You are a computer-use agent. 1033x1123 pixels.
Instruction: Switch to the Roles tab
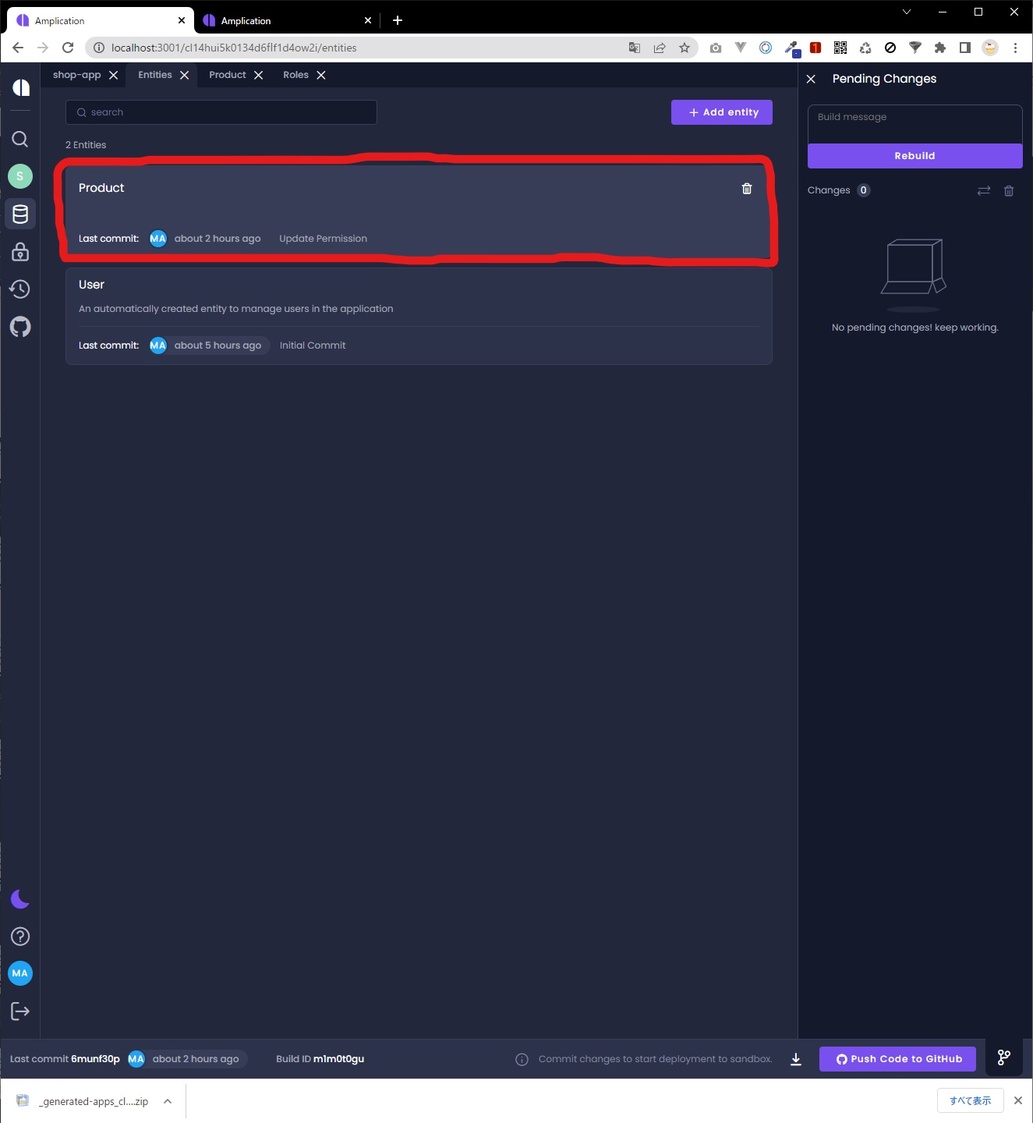click(x=295, y=74)
